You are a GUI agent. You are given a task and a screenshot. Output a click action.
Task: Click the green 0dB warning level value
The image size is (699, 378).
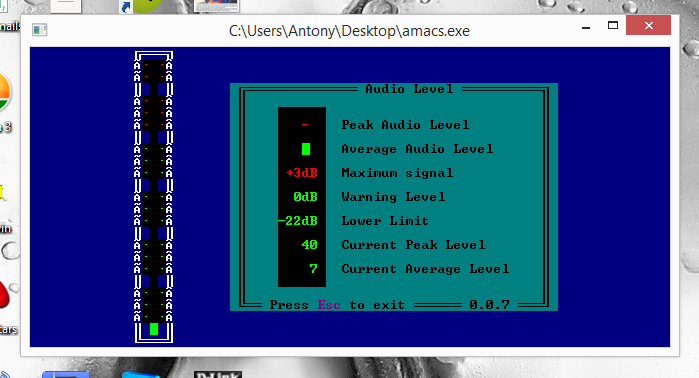[x=305, y=197]
